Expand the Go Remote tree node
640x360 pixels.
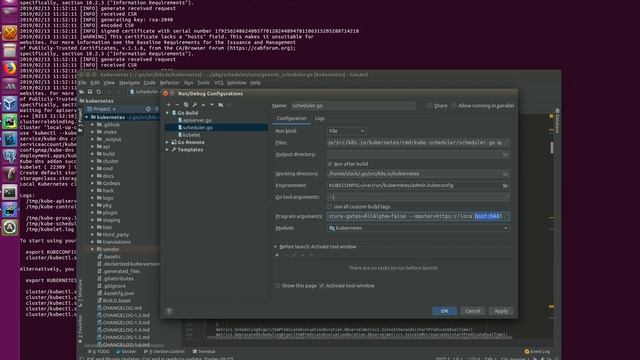[x=167, y=142]
